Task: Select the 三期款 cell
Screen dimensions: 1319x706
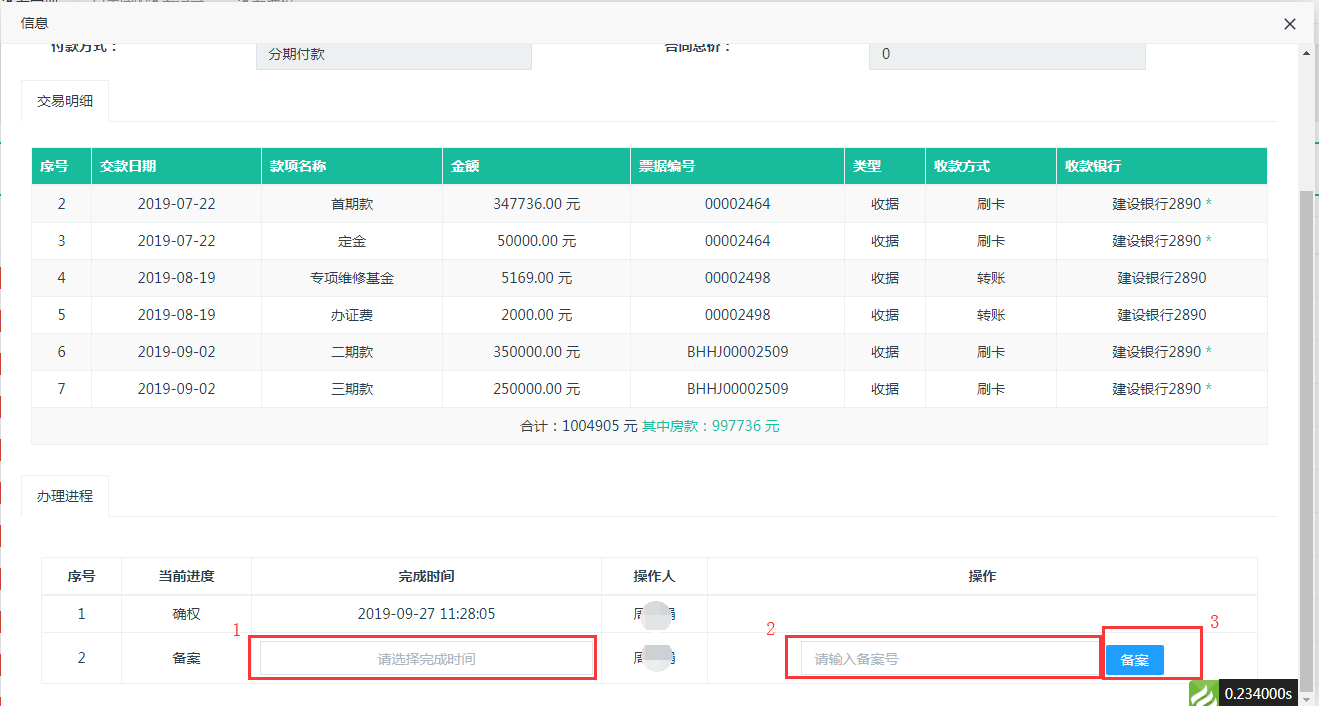Action: pos(352,389)
